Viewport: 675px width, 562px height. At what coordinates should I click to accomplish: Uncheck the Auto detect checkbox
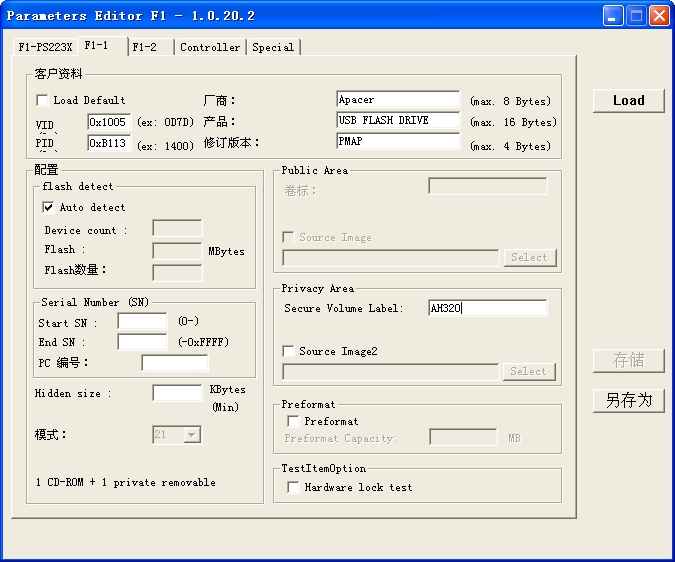click(x=48, y=207)
